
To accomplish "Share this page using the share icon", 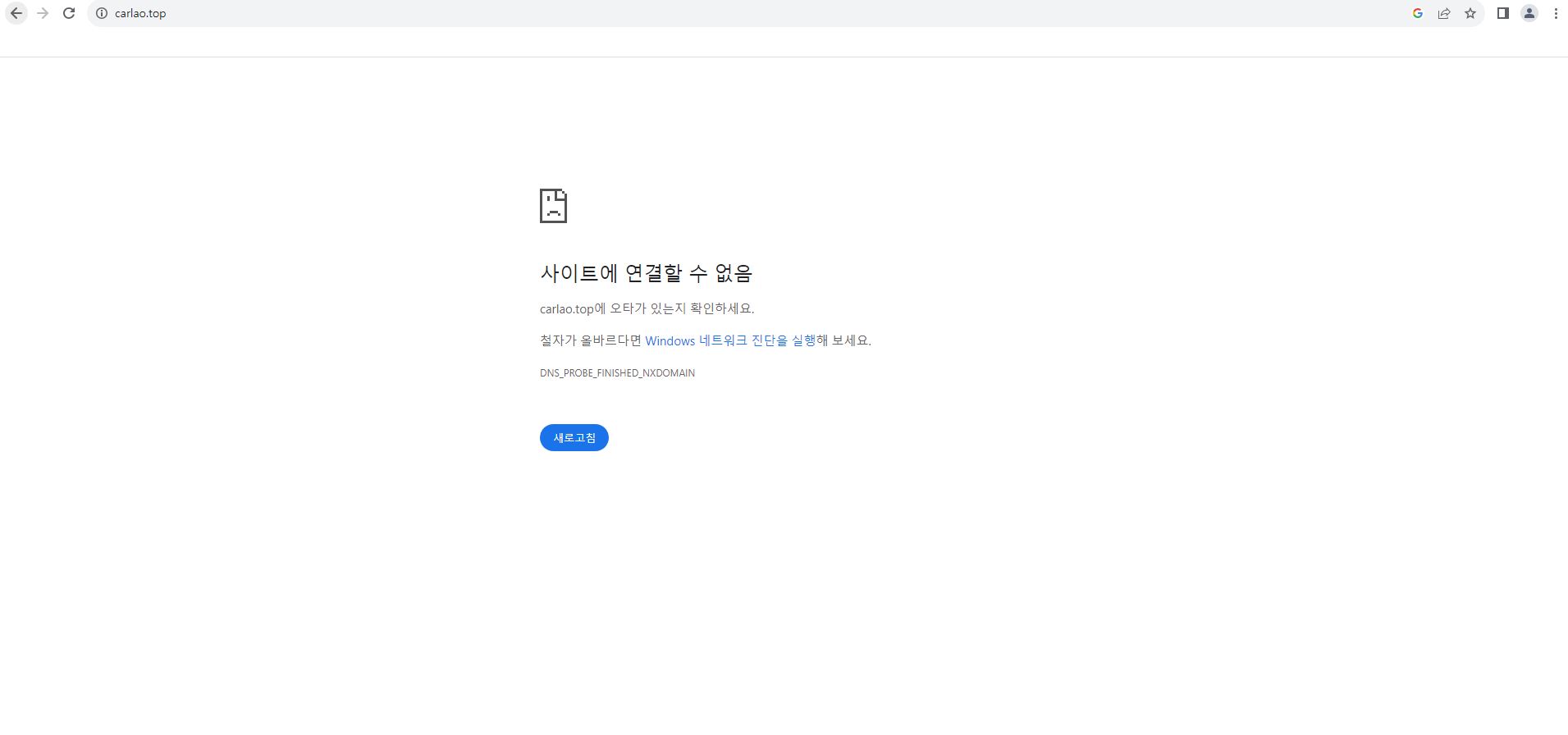I will pyautogui.click(x=1444, y=13).
